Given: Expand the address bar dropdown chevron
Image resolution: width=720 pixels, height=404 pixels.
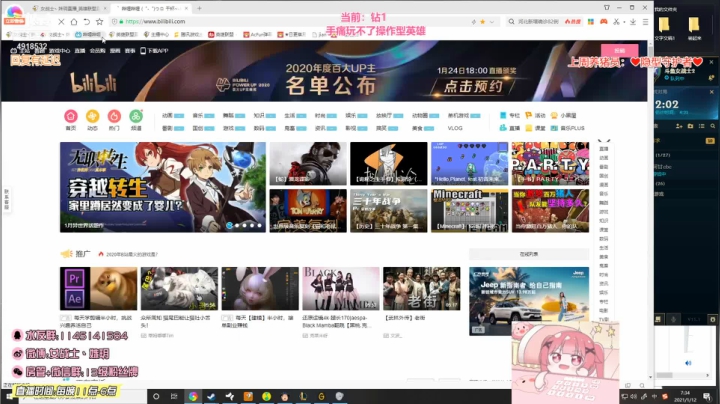Looking at the screenshot, I should (x=492, y=22).
